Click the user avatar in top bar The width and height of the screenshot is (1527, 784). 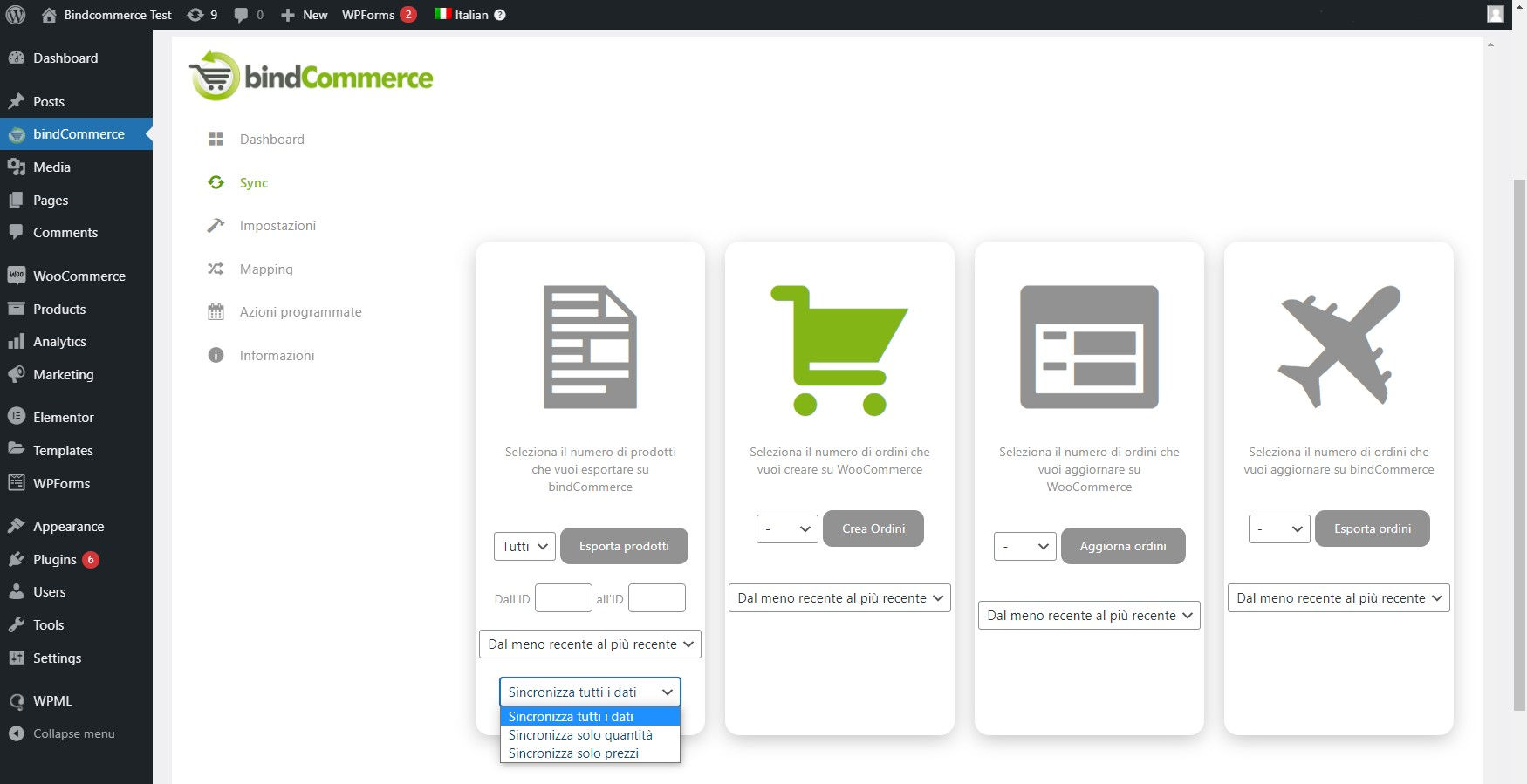coord(1495,14)
